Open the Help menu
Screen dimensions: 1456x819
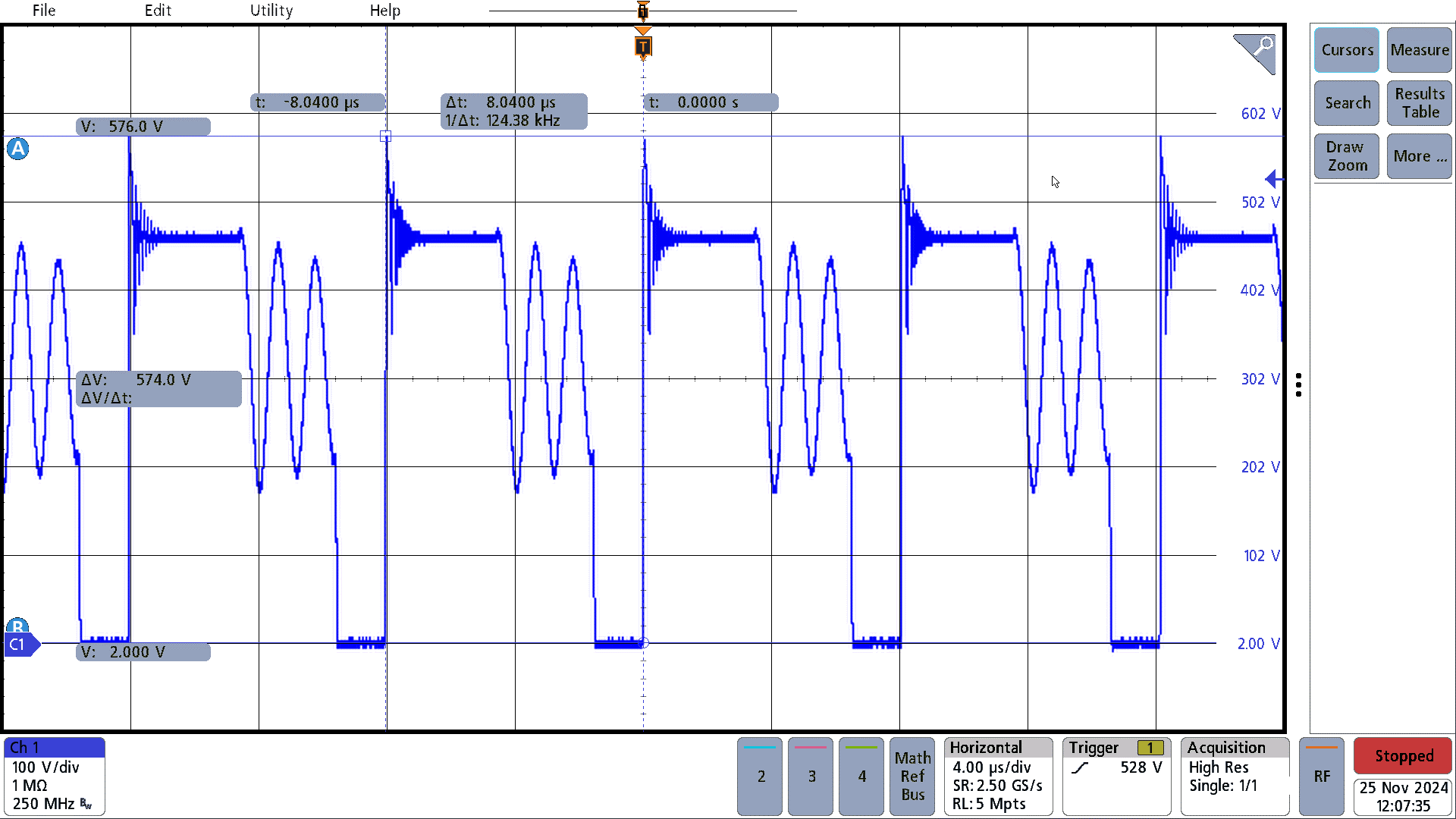point(385,11)
